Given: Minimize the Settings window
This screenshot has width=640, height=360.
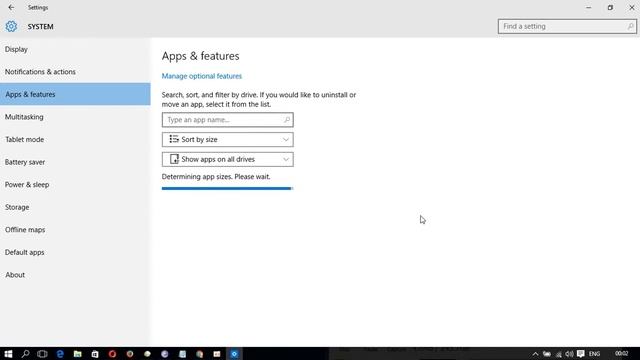Looking at the screenshot, I should coord(589,7).
